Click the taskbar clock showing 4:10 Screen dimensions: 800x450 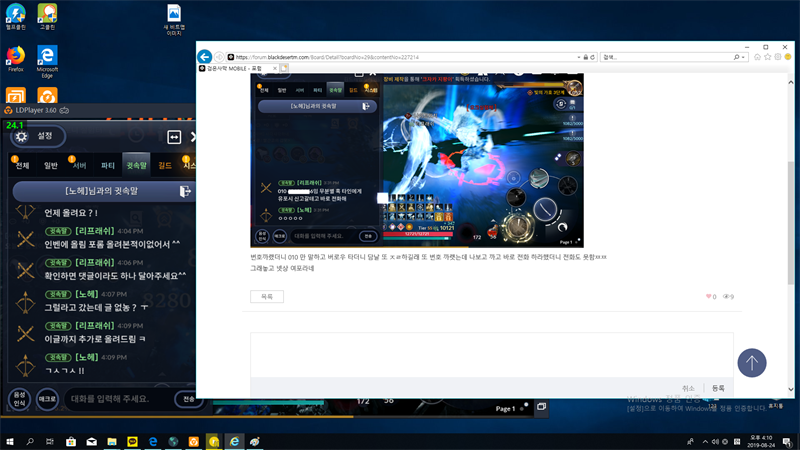(761, 442)
